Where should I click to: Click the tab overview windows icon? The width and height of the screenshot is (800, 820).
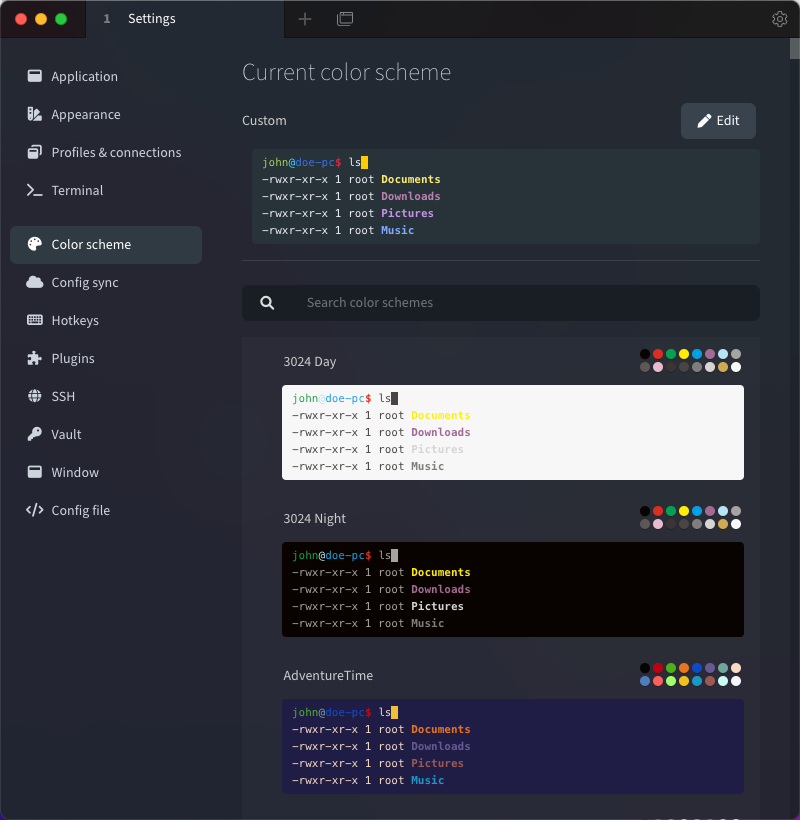pos(345,19)
